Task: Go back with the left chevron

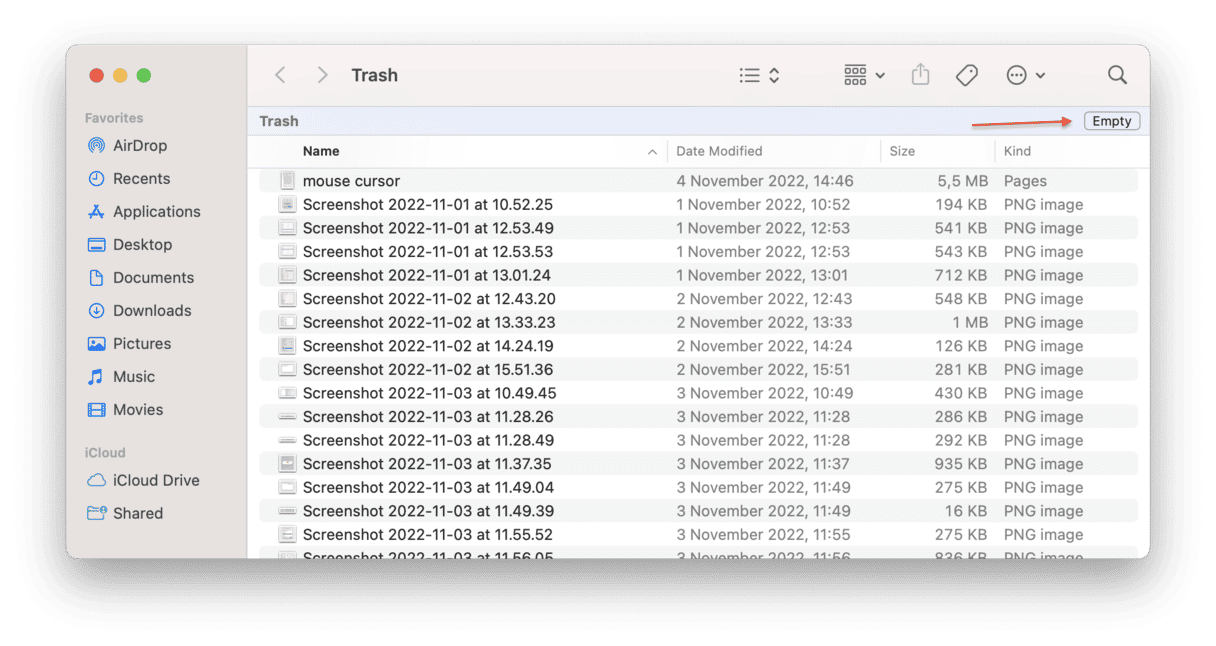Action: 281,75
